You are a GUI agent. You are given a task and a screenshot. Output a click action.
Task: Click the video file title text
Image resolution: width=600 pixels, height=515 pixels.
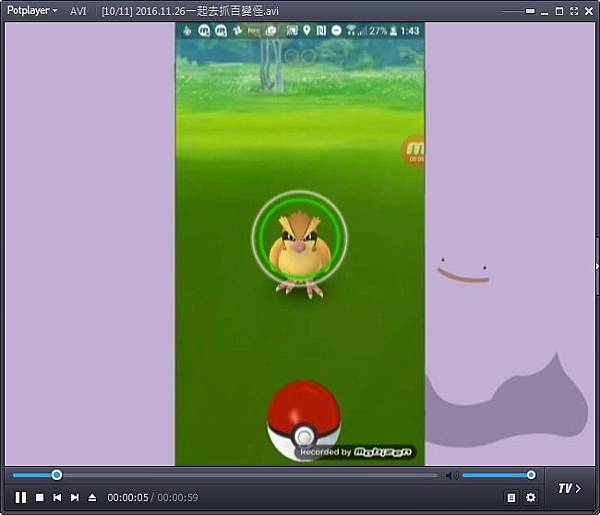point(190,11)
